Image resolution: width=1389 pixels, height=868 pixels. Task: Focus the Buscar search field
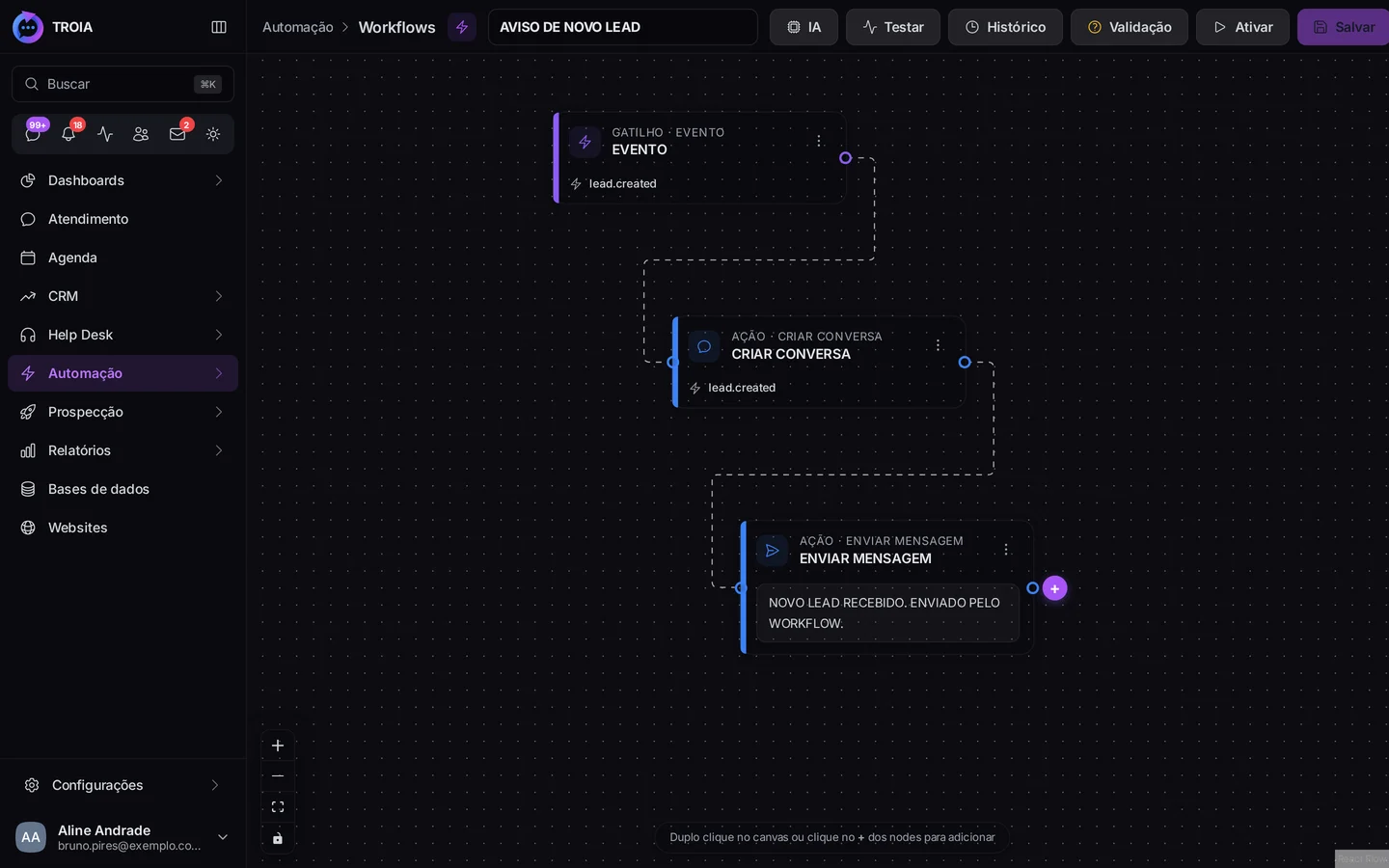pyautogui.click(x=123, y=84)
